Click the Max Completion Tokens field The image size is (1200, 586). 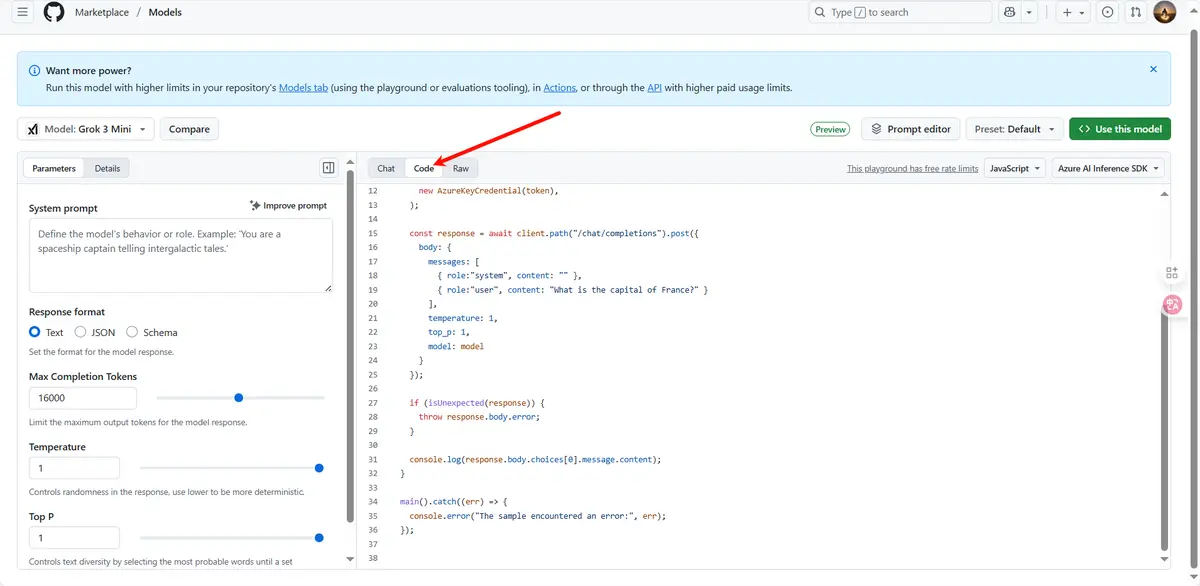coord(83,398)
